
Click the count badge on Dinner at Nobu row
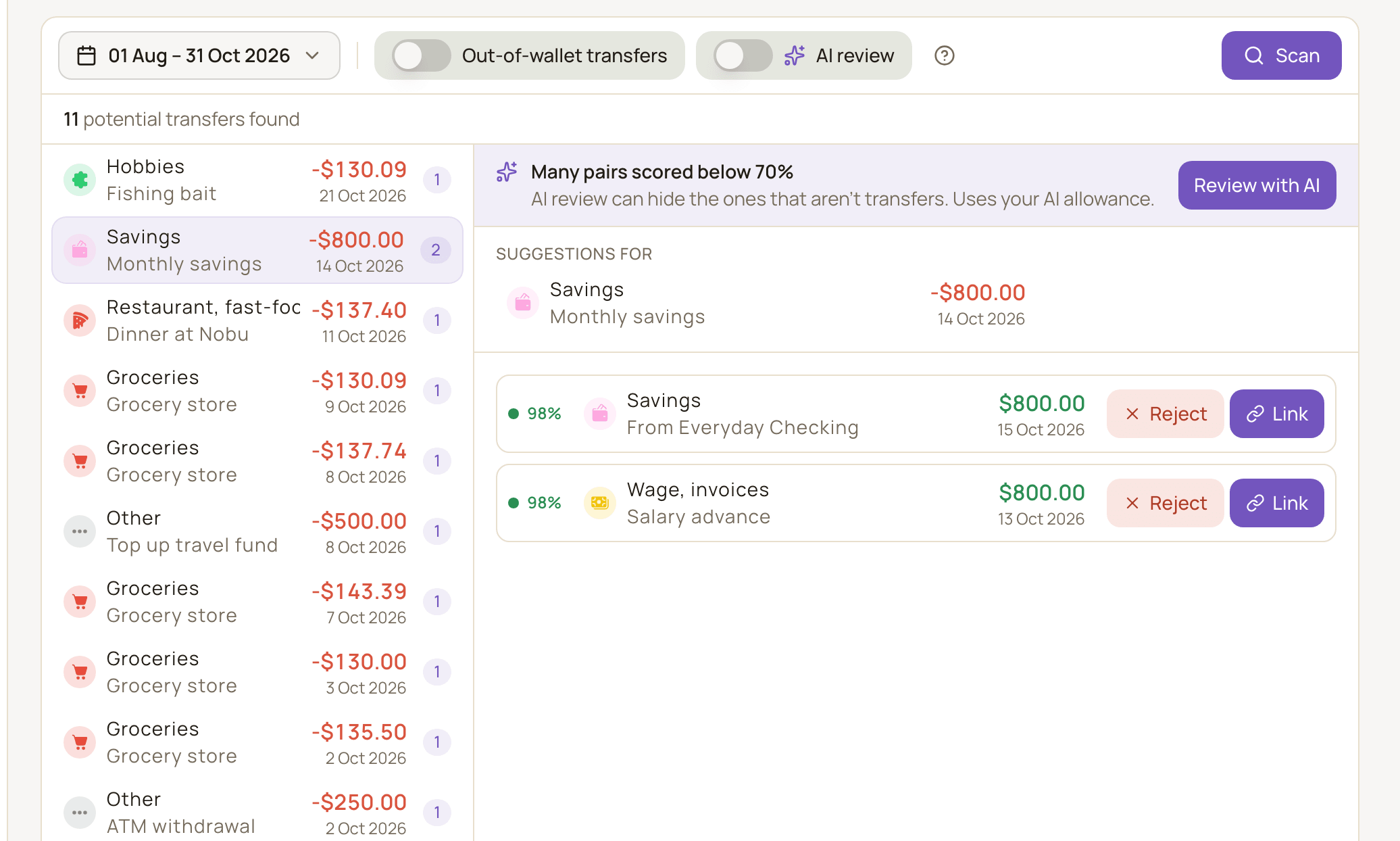[x=437, y=320]
